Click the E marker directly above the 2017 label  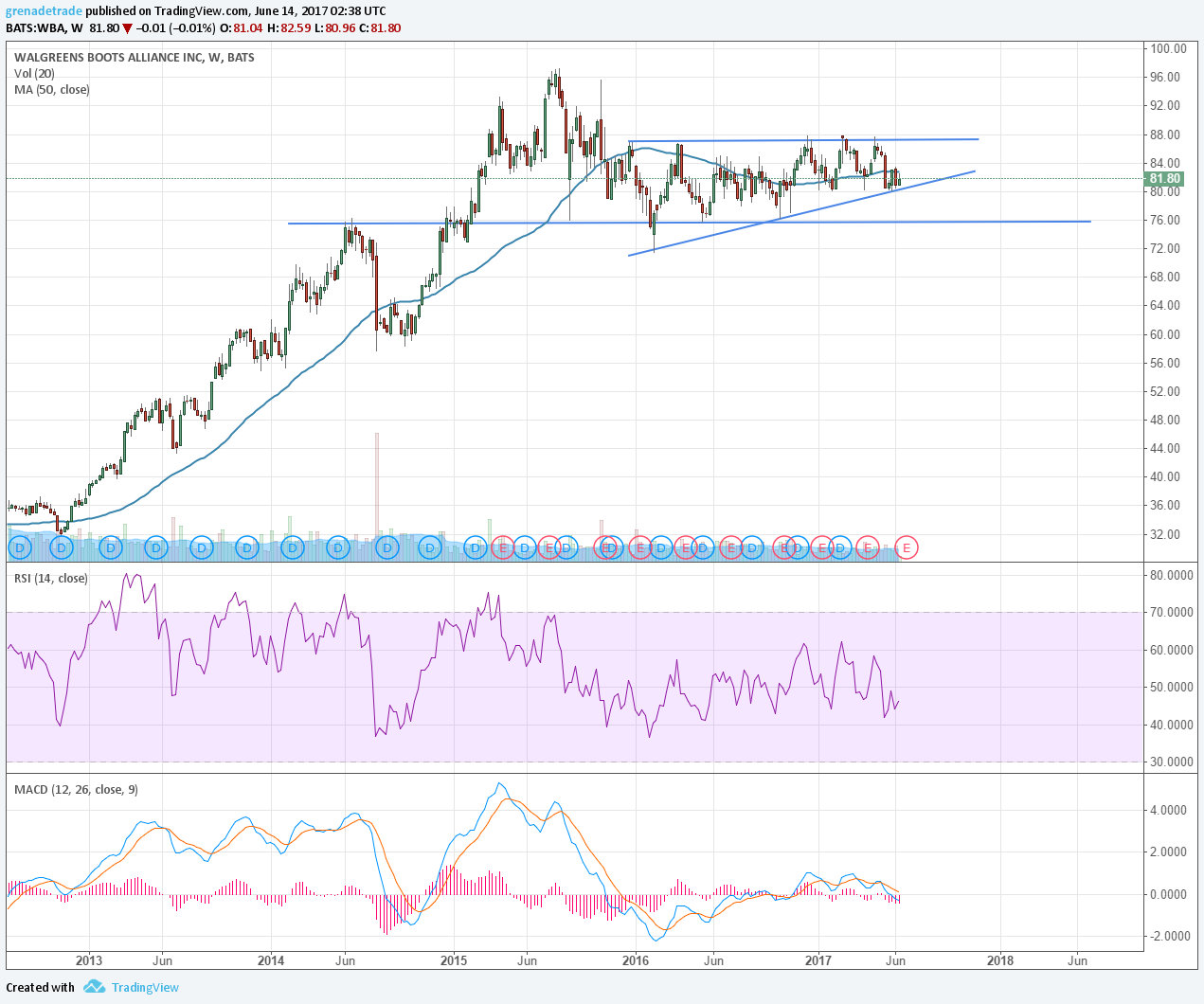pos(821,547)
